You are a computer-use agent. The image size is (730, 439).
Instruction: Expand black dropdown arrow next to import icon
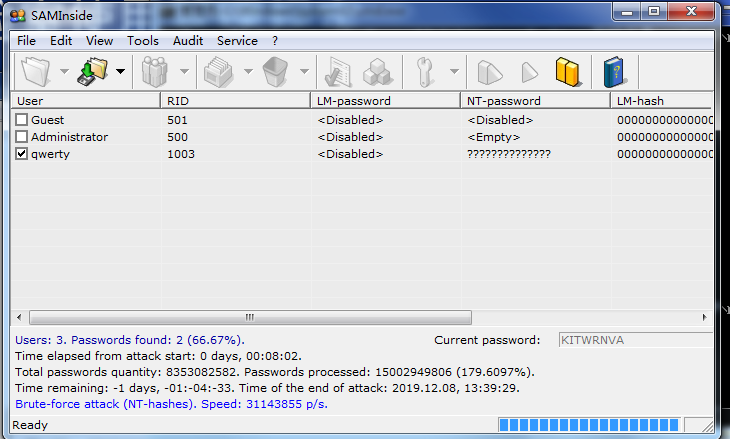pyautogui.click(x=121, y=71)
